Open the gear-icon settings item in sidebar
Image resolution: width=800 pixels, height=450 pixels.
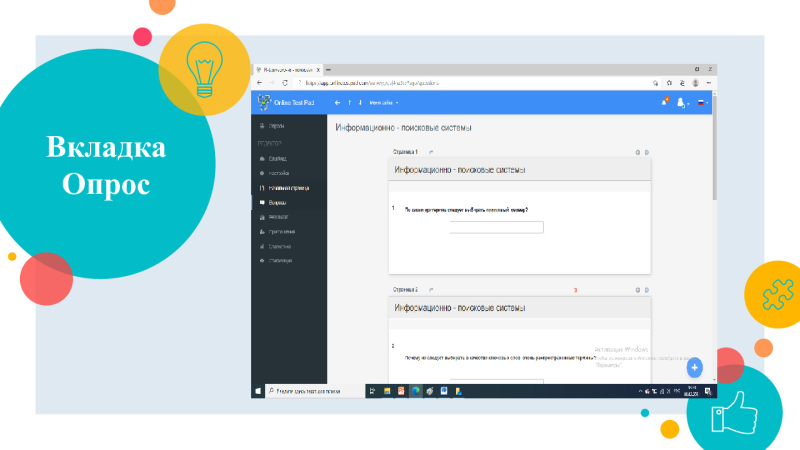coord(289,173)
